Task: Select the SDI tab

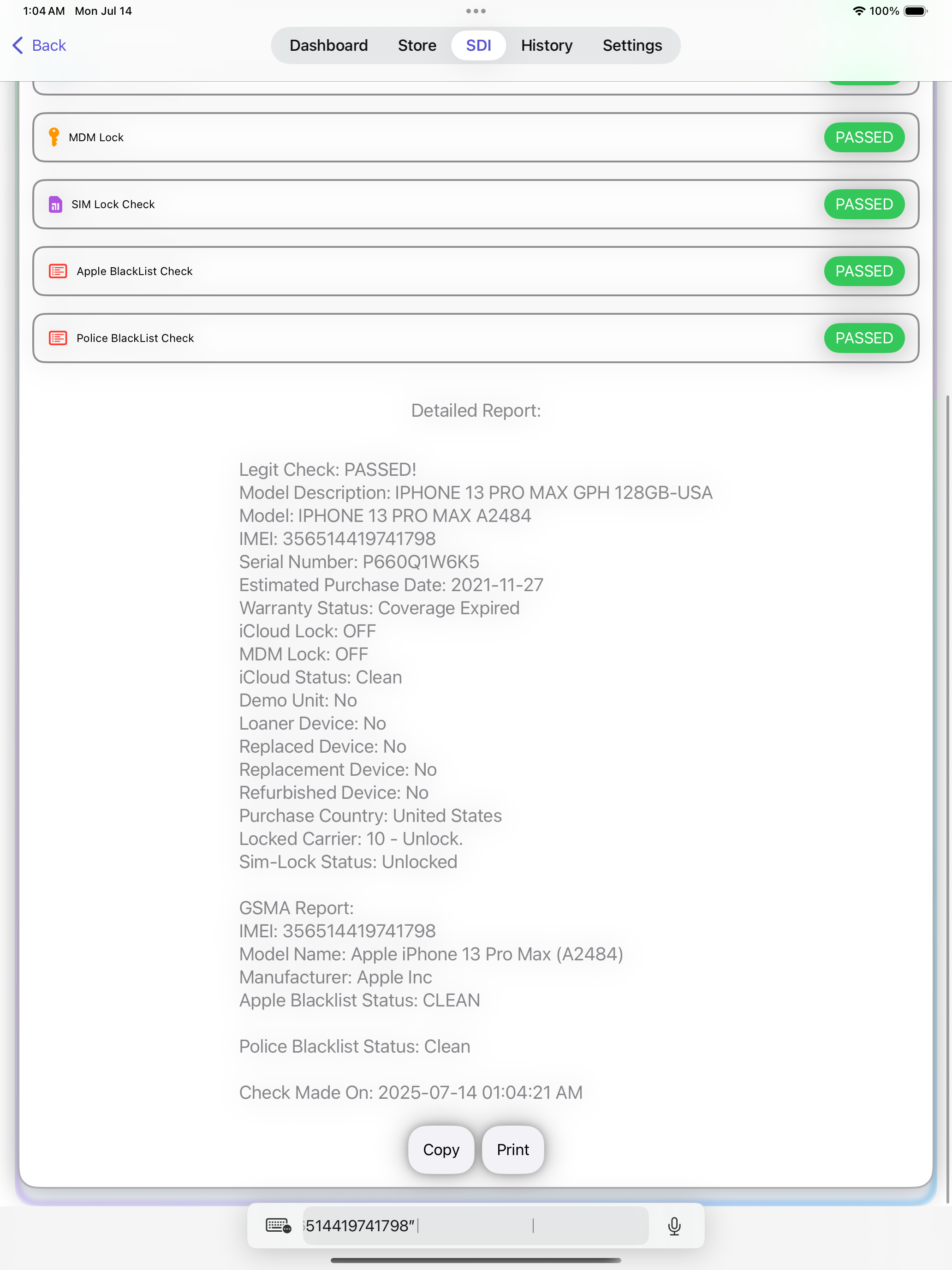Action: point(478,45)
